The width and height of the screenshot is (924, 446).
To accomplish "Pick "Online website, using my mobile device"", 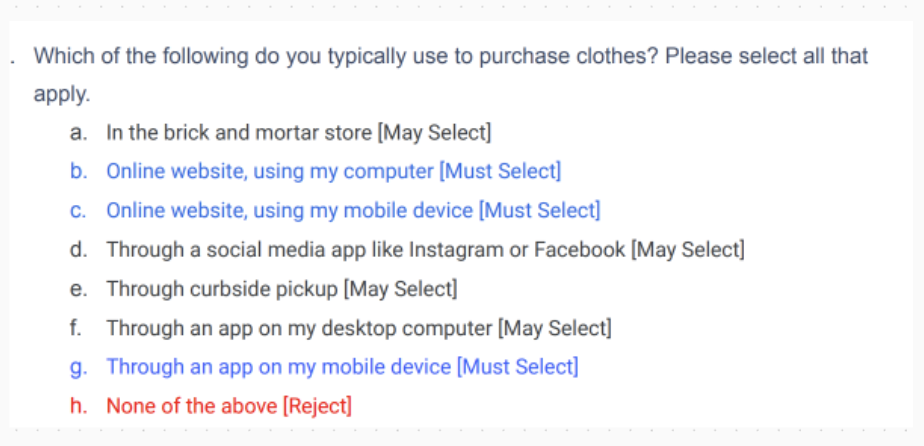I will 289,211.
